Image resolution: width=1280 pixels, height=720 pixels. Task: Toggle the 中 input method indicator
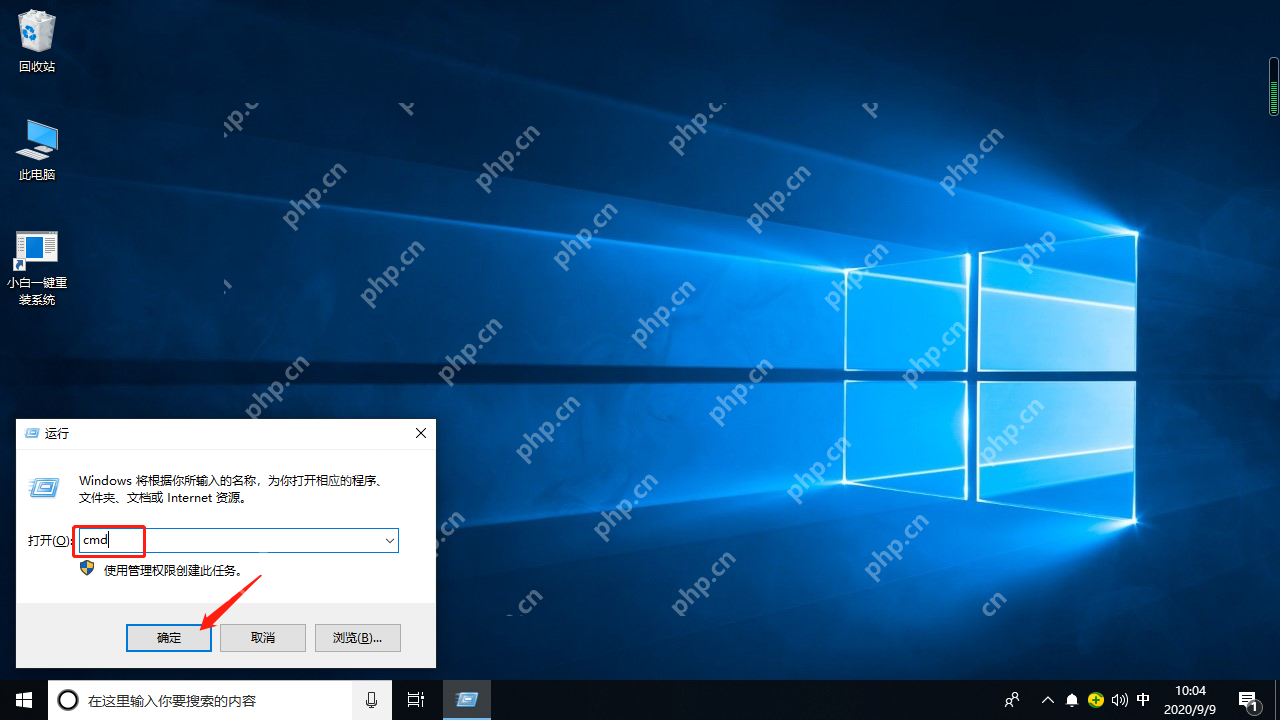(x=1144, y=700)
